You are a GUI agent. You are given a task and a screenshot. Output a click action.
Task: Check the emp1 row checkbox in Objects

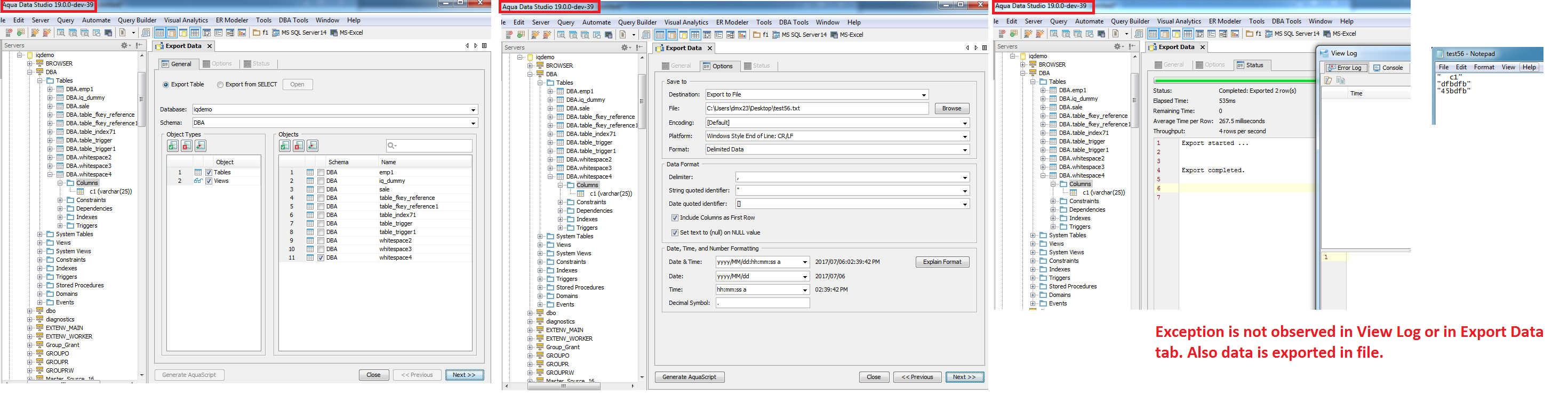pos(321,172)
